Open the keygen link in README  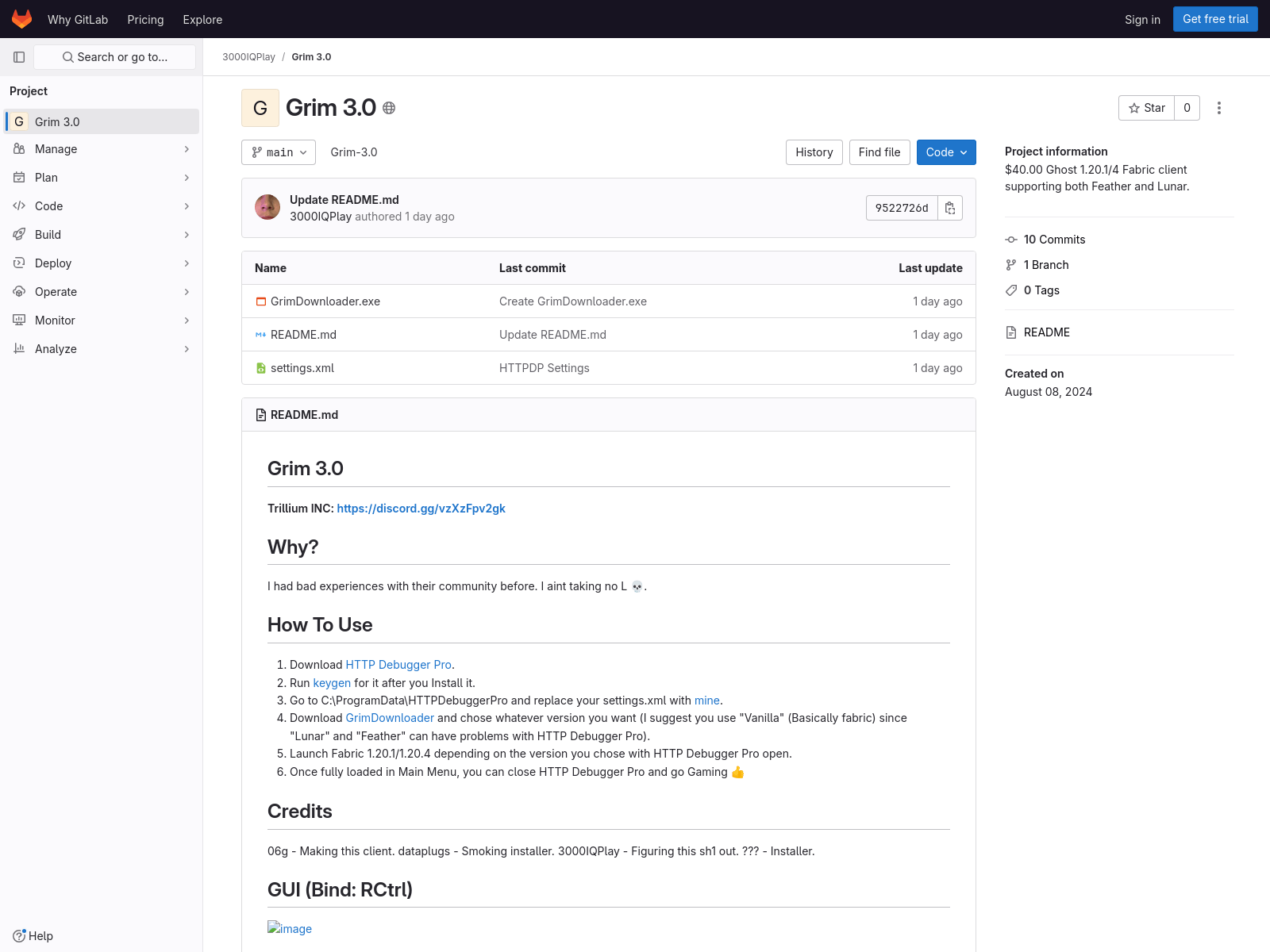[x=332, y=683]
